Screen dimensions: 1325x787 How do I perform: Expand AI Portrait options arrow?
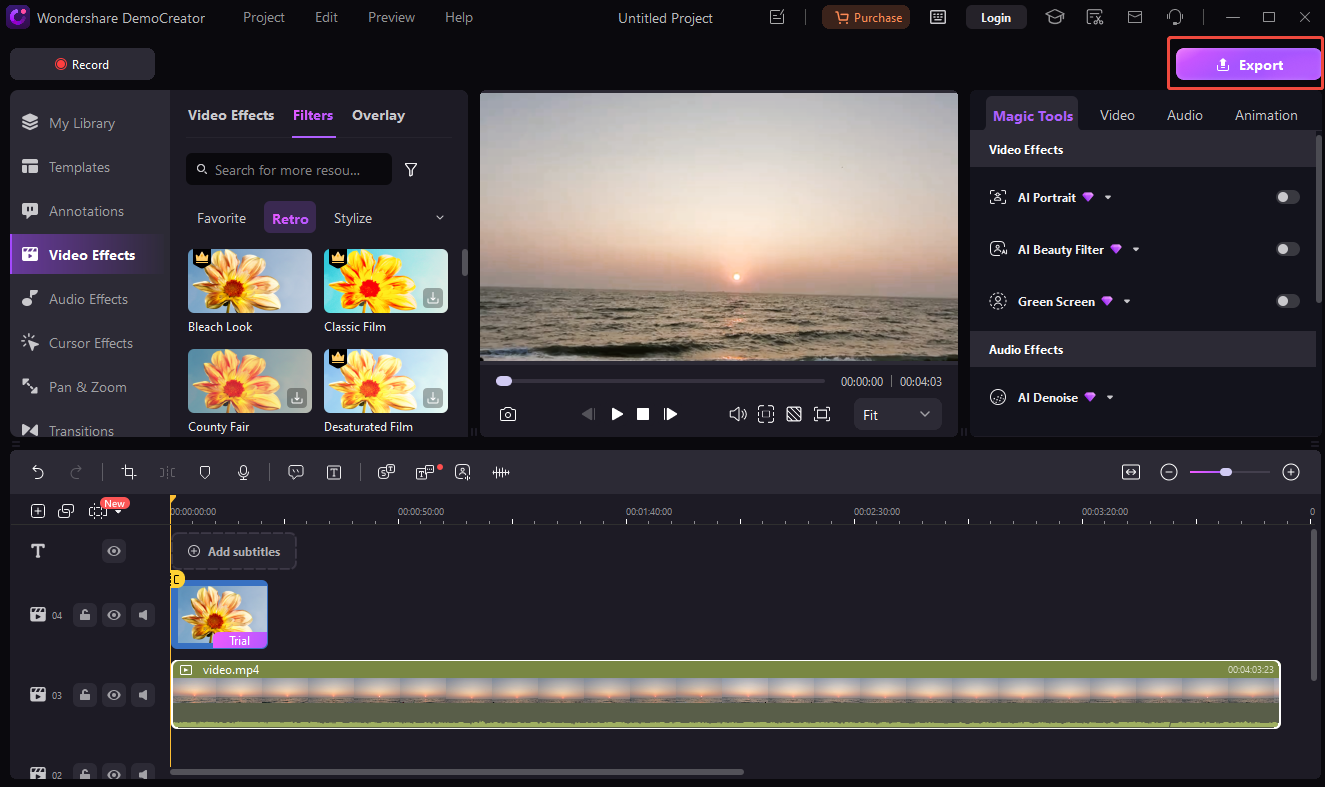pyautogui.click(x=1108, y=198)
